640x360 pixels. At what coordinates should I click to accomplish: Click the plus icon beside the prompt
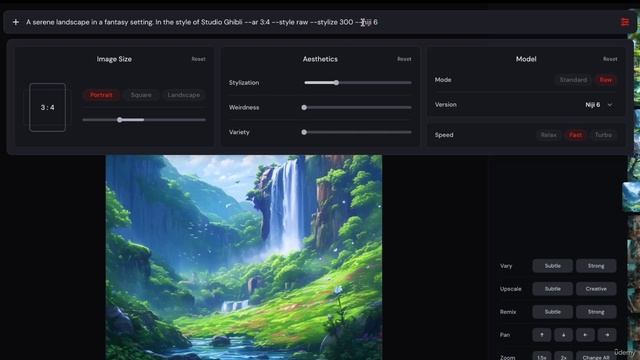16,22
